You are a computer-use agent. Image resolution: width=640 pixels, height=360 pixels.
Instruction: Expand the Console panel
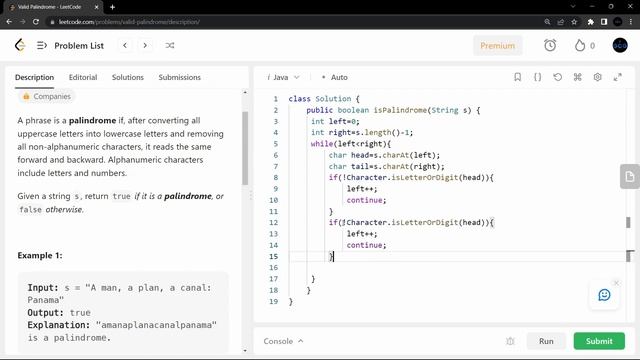283,341
